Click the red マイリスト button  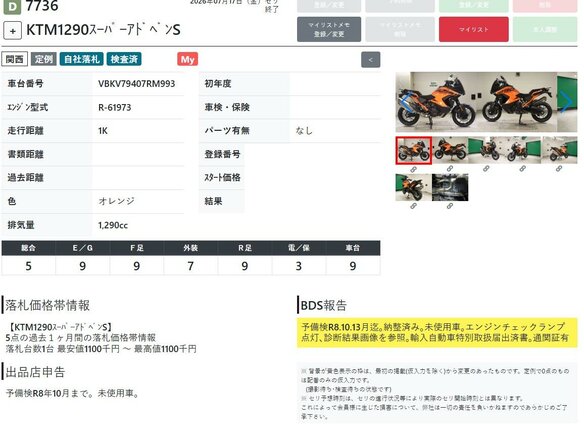[474, 29]
